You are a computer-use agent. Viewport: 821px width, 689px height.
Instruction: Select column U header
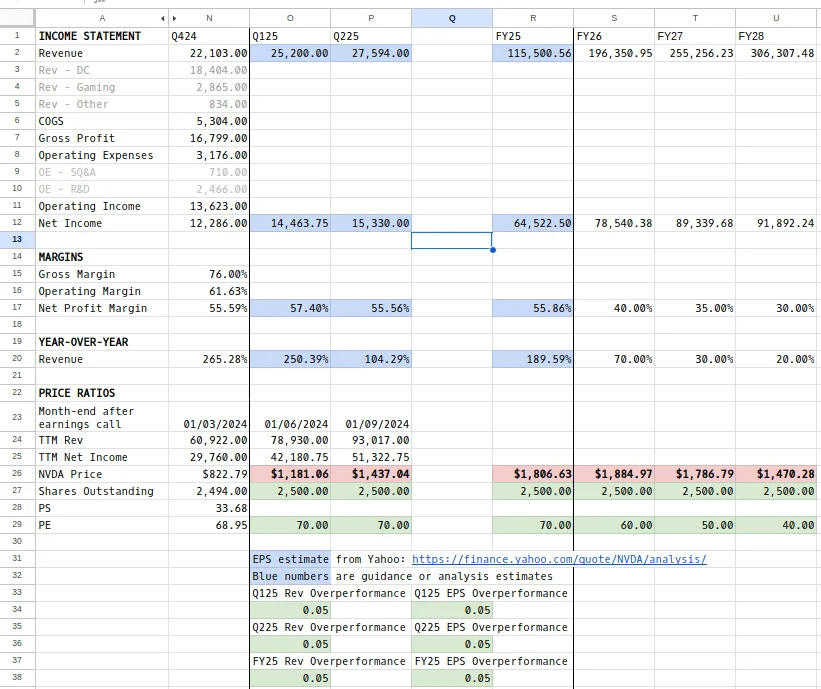(x=776, y=18)
